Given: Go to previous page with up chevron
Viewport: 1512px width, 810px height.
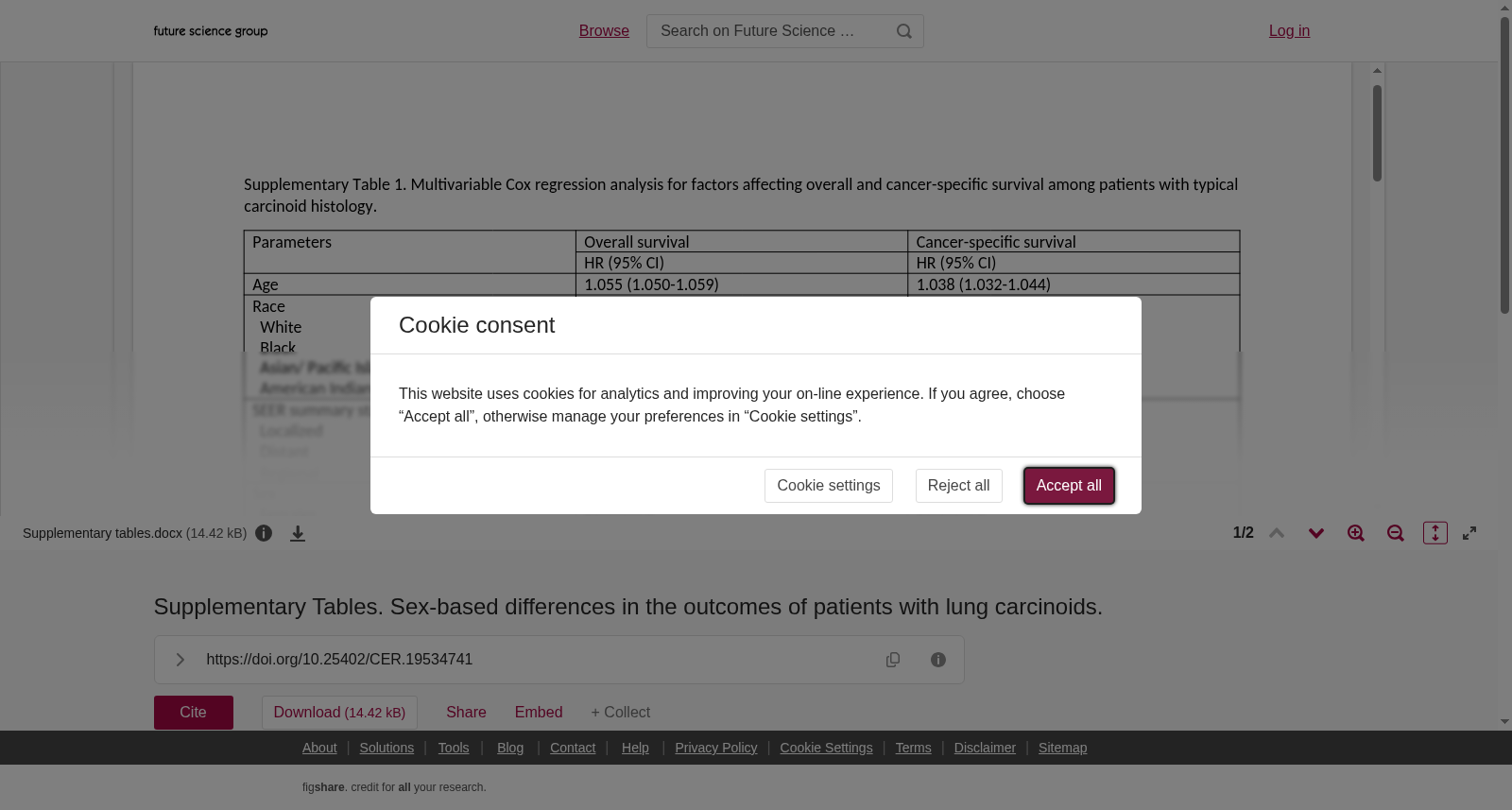Looking at the screenshot, I should (1277, 533).
